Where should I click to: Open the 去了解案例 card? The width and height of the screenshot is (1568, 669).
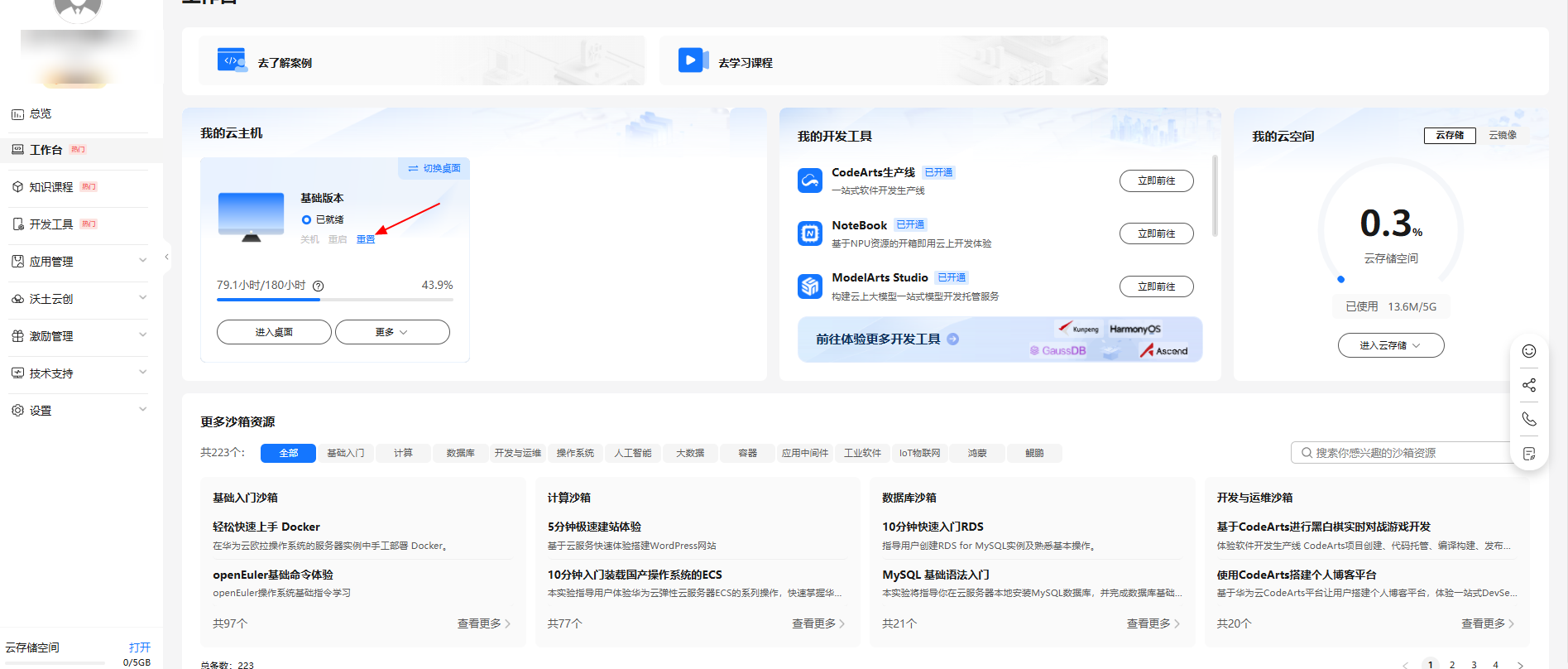tap(421, 60)
